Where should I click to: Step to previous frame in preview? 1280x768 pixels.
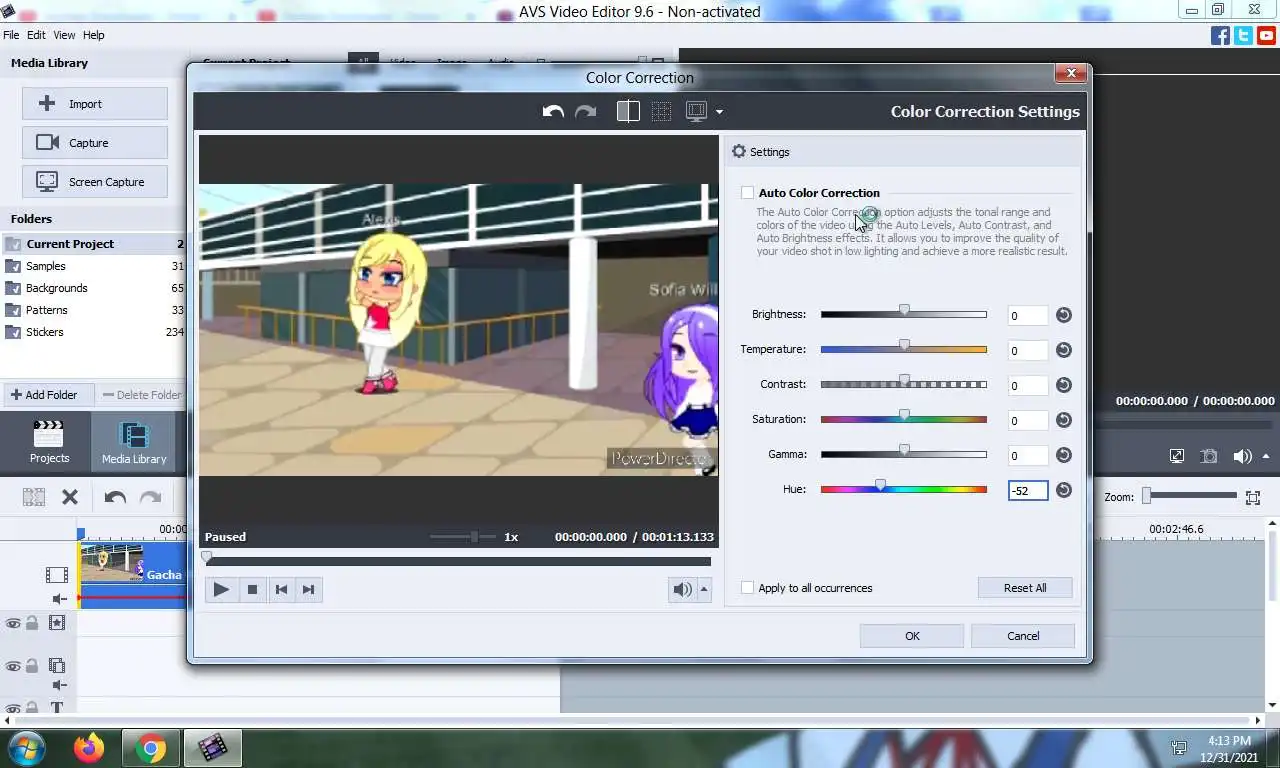(281, 589)
